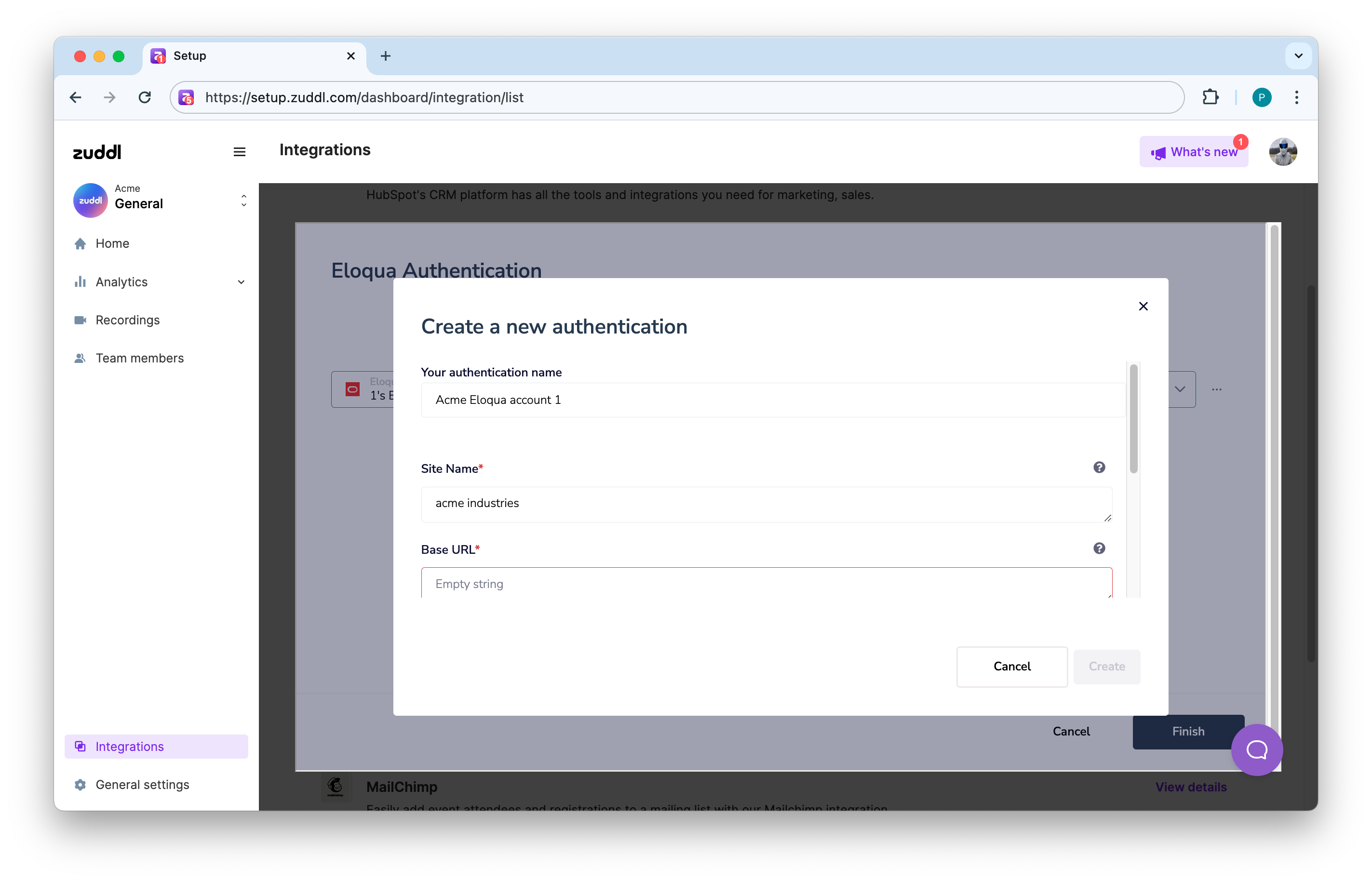Open the chat support bubble icon
The image size is (1372, 882).
pos(1256,750)
